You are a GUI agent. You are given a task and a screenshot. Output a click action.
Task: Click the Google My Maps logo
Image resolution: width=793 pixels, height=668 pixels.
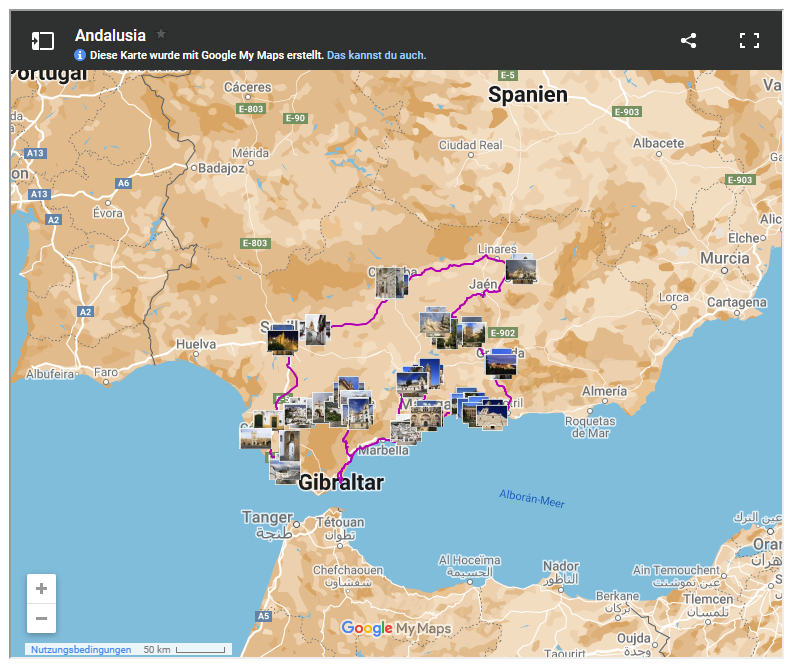396,628
